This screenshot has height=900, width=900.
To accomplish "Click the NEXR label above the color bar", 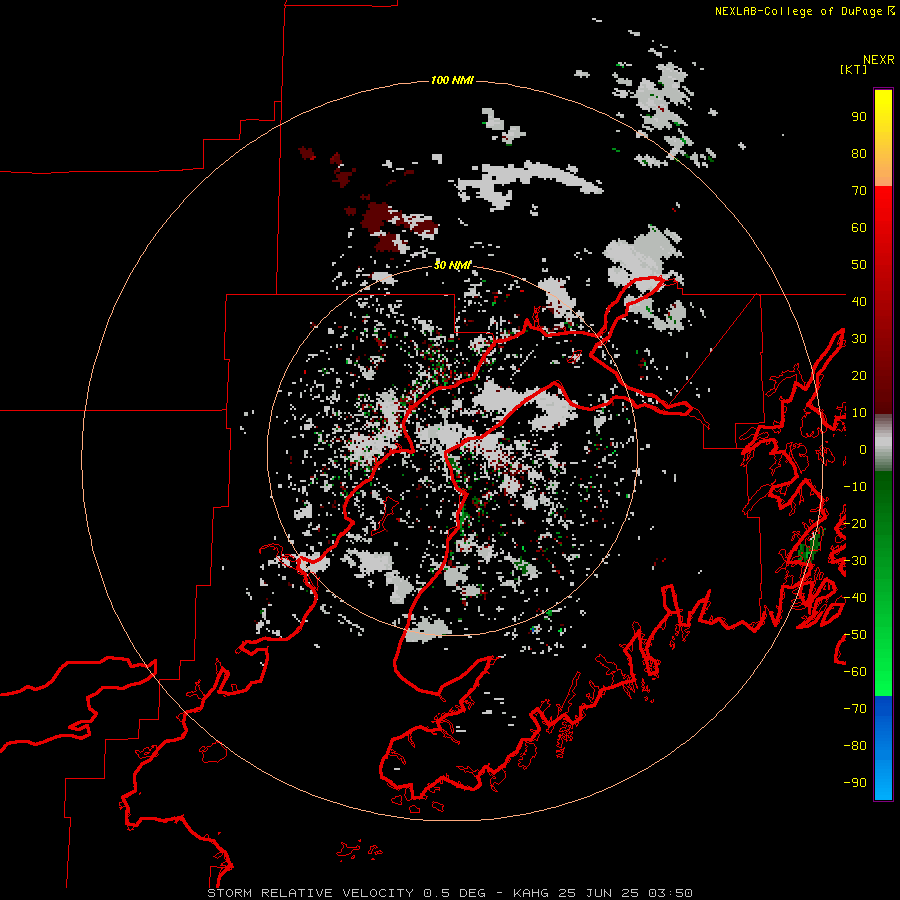I will [x=879, y=60].
